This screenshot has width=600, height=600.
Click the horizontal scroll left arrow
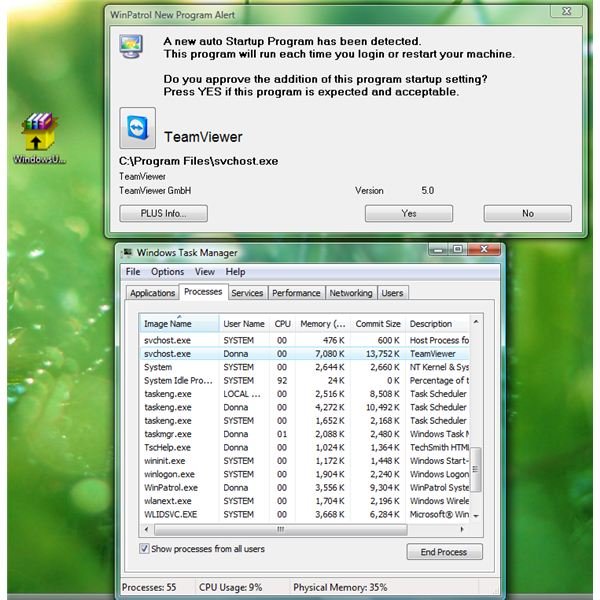click(147, 530)
